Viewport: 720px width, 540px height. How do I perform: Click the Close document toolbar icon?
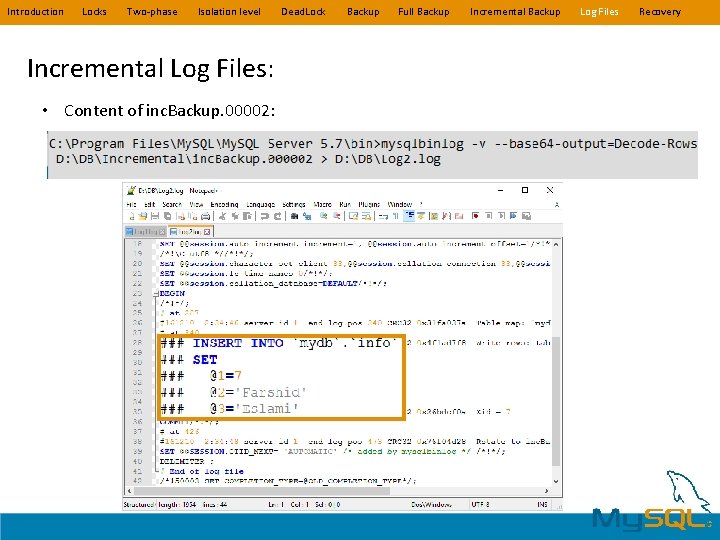click(181, 216)
